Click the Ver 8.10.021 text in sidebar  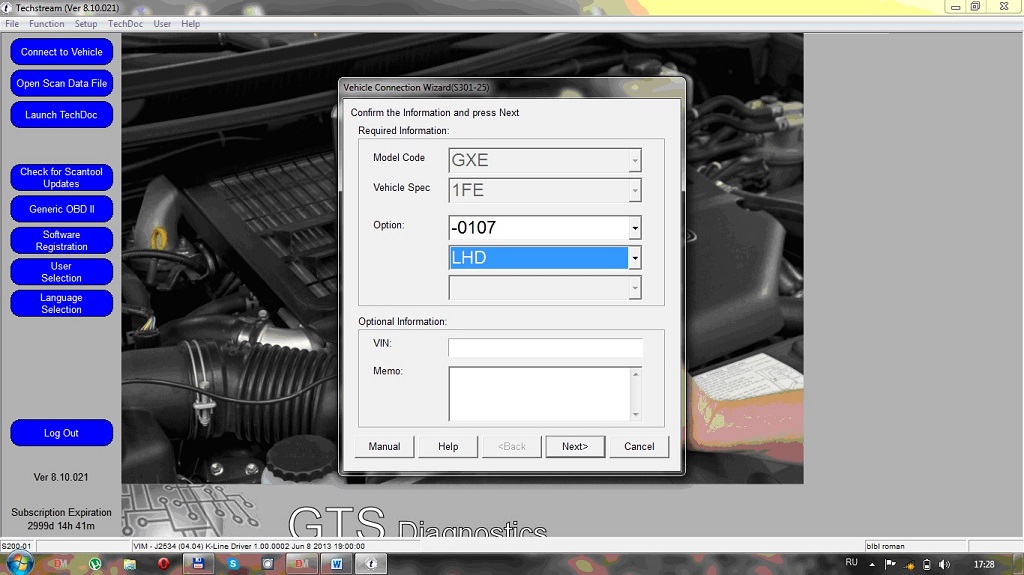[x=61, y=477]
